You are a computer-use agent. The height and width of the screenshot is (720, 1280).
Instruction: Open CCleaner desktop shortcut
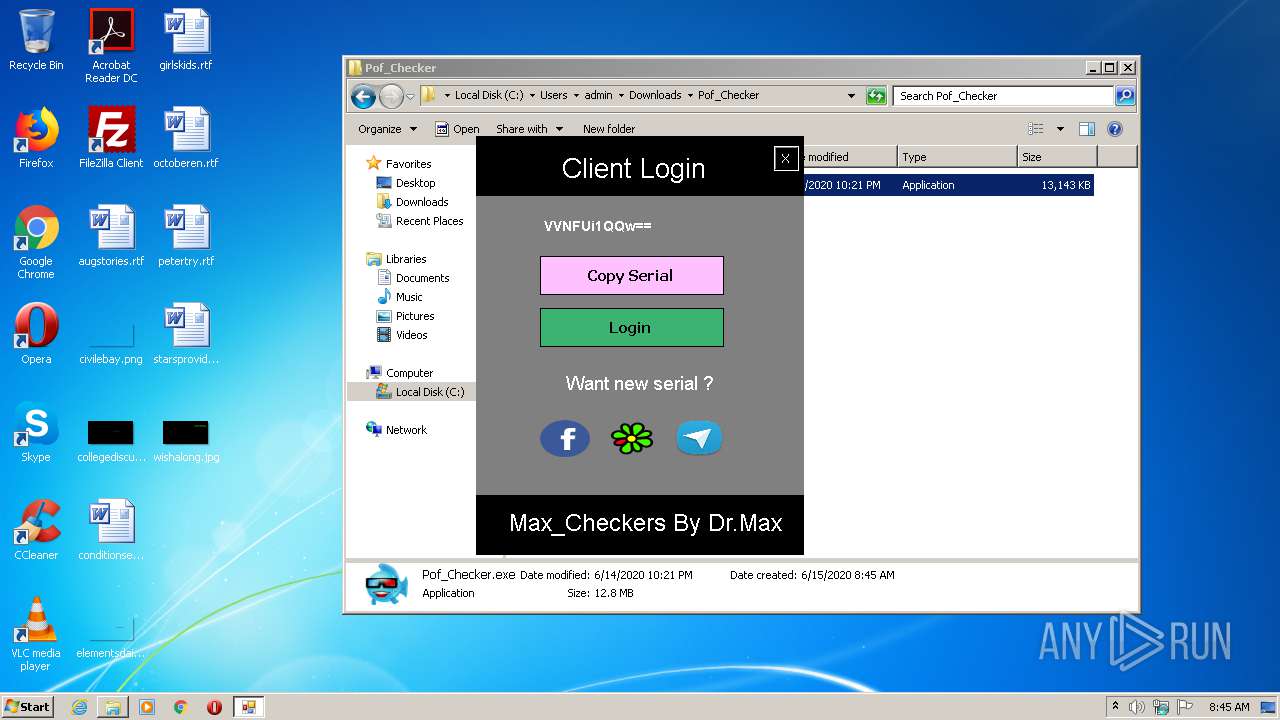point(36,530)
